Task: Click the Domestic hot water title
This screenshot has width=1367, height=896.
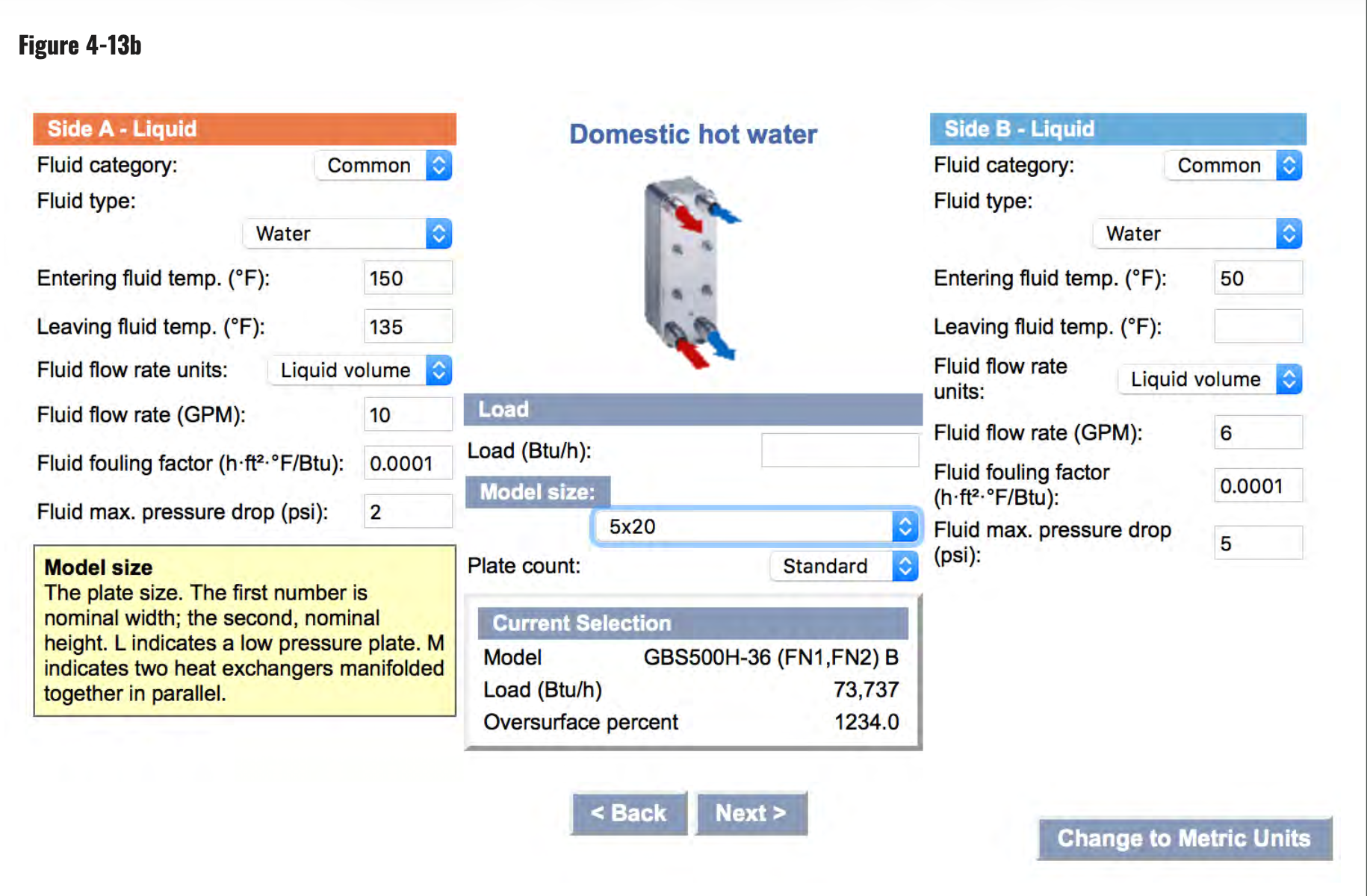Action: (x=693, y=134)
